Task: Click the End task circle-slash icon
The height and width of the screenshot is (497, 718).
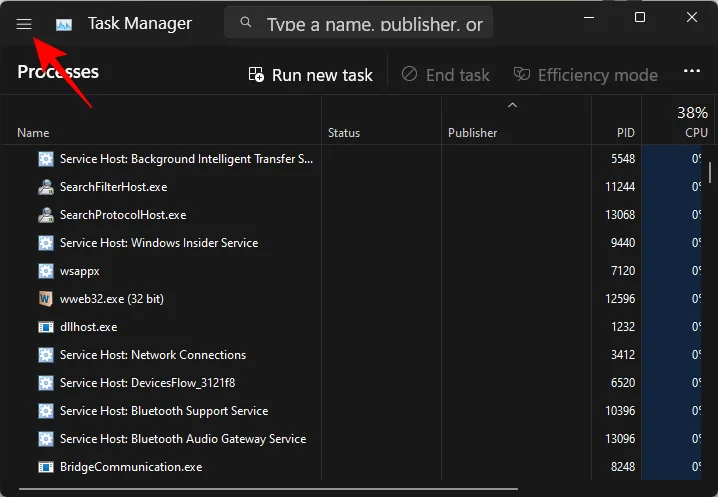Action: pos(409,74)
